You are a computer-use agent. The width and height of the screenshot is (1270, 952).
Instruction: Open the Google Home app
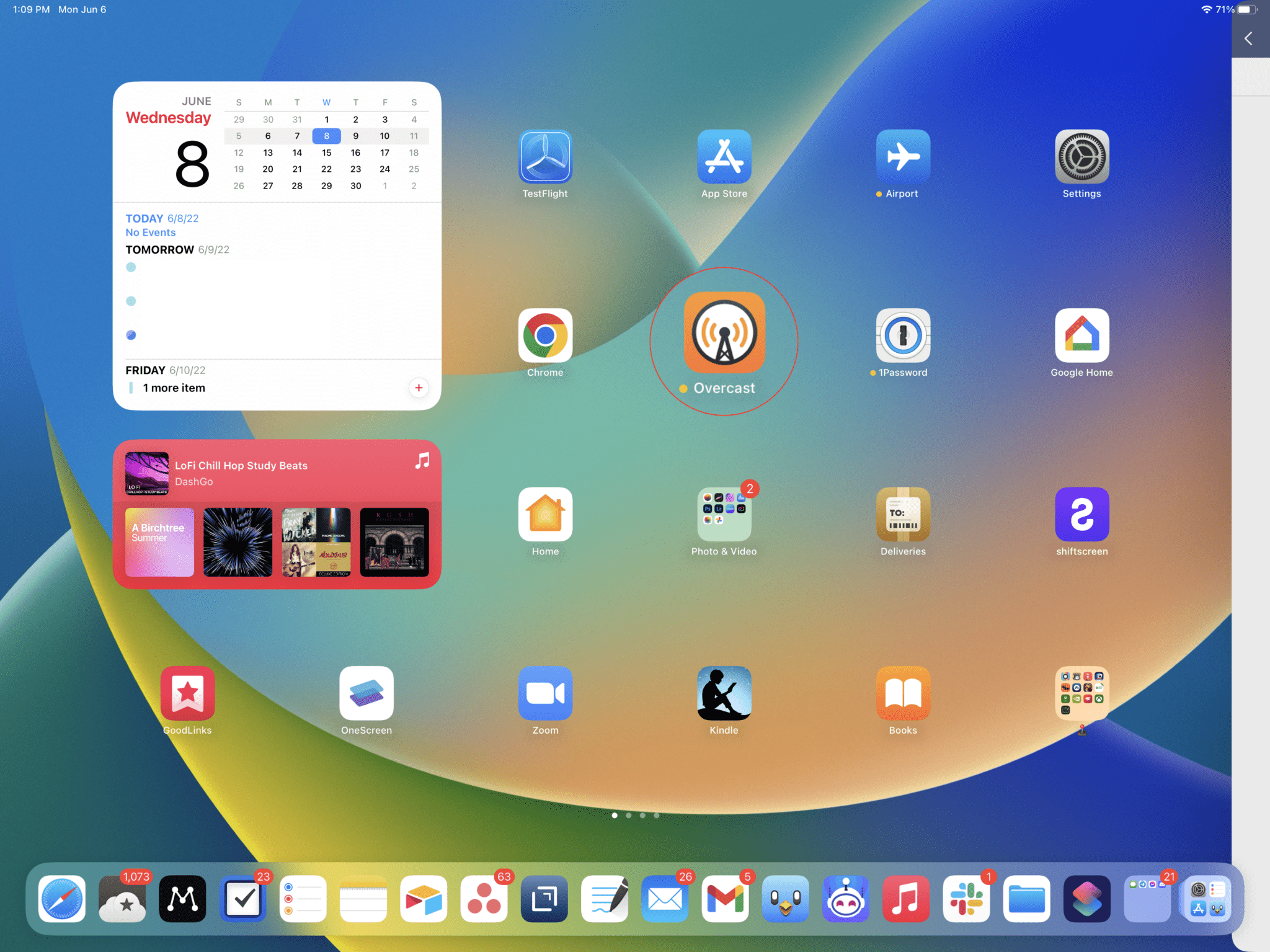pos(1081,336)
